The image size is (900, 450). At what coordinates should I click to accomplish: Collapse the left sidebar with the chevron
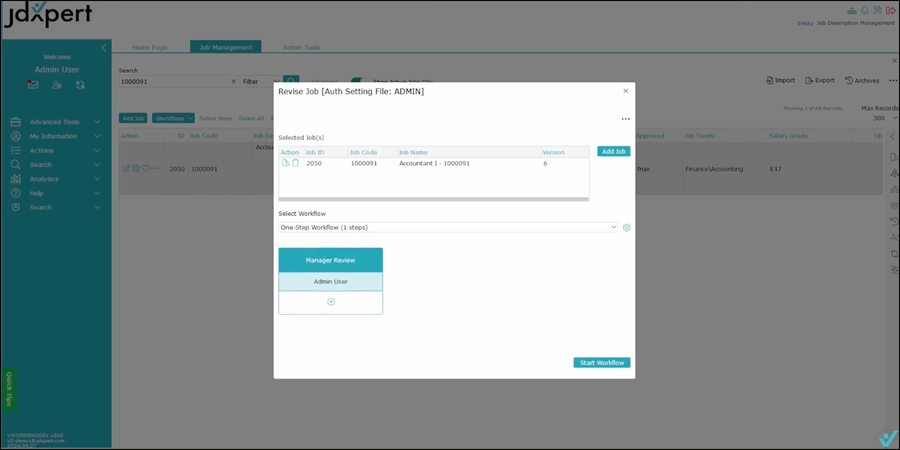(104, 47)
